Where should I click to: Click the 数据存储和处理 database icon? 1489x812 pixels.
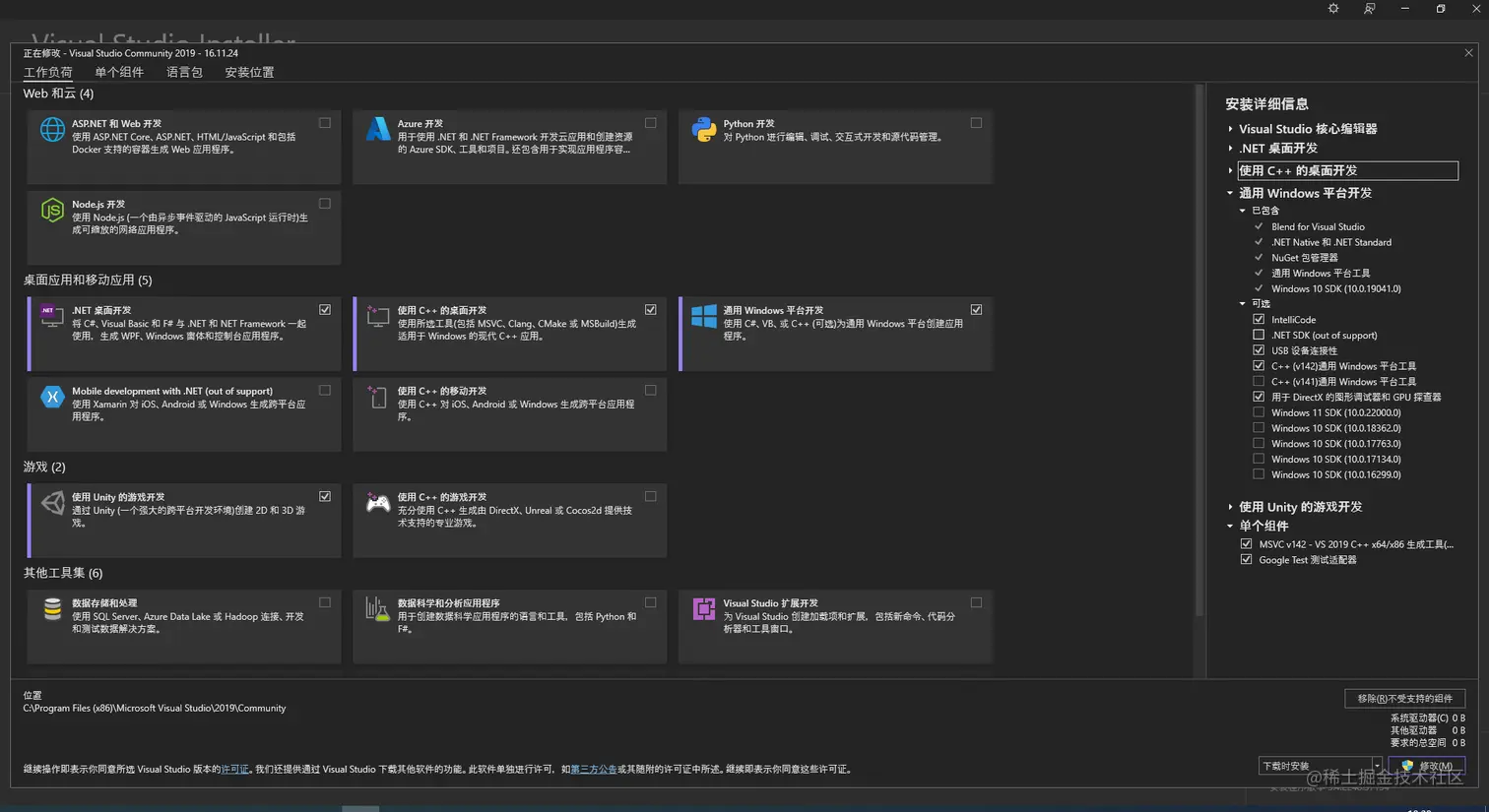[x=52, y=609]
